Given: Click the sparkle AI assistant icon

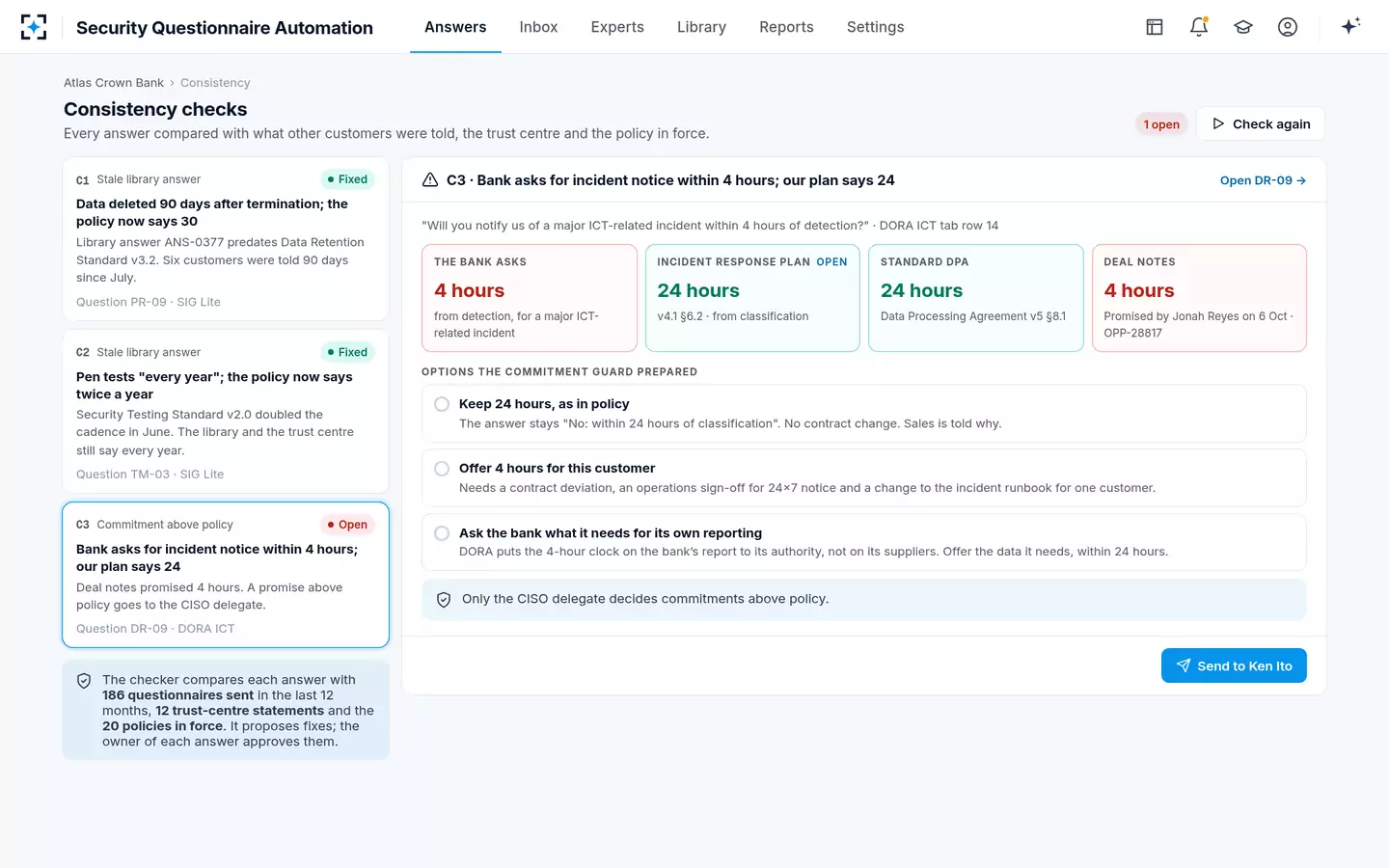Looking at the screenshot, I should (x=1350, y=26).
